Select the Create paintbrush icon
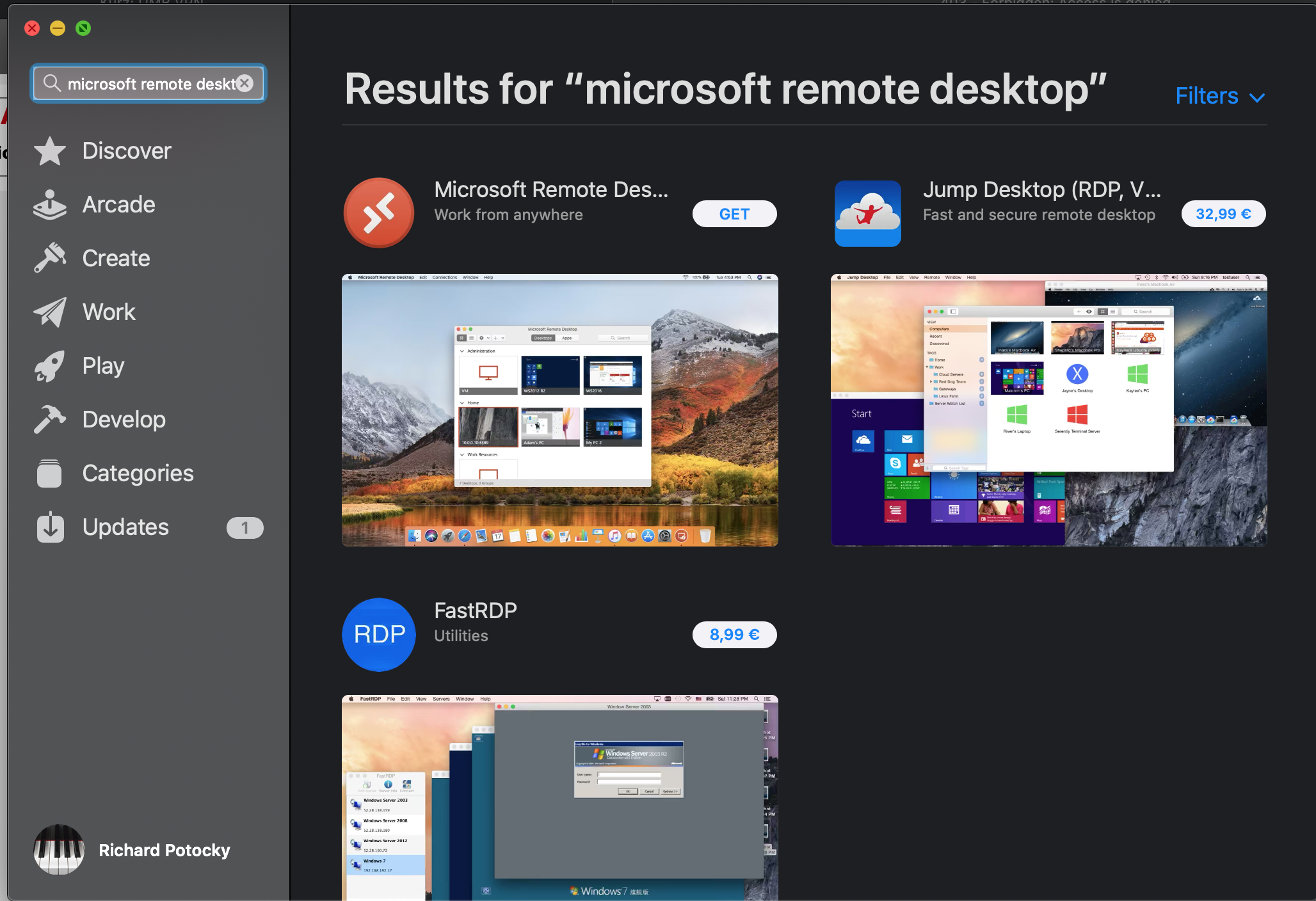1316x901 pixels. pyautogui.click(x=49, y=259)
